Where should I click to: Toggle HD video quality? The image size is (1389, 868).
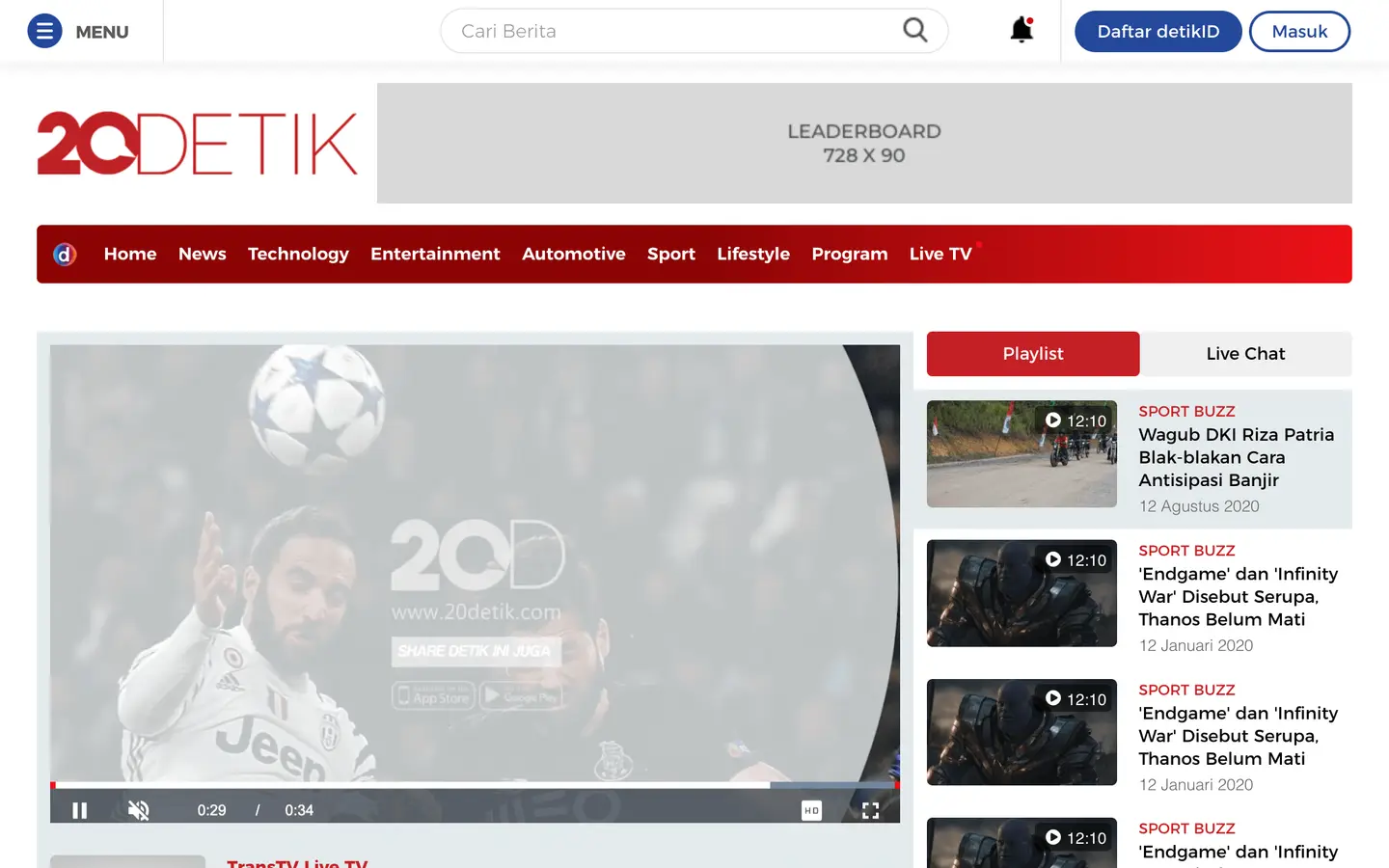coord(812,811)
